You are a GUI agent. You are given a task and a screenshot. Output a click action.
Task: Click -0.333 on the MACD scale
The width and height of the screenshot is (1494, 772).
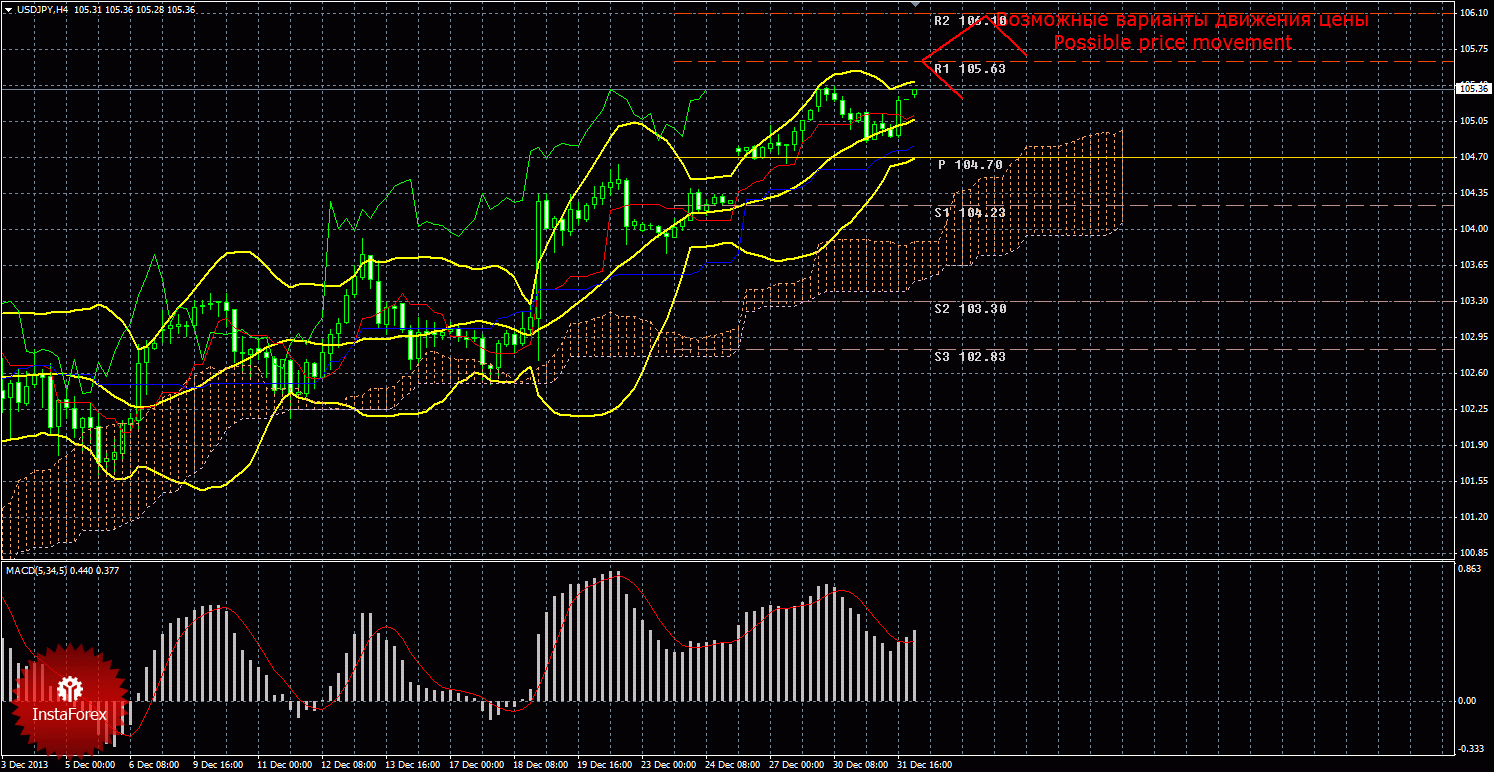click(x=1472, y=747)
